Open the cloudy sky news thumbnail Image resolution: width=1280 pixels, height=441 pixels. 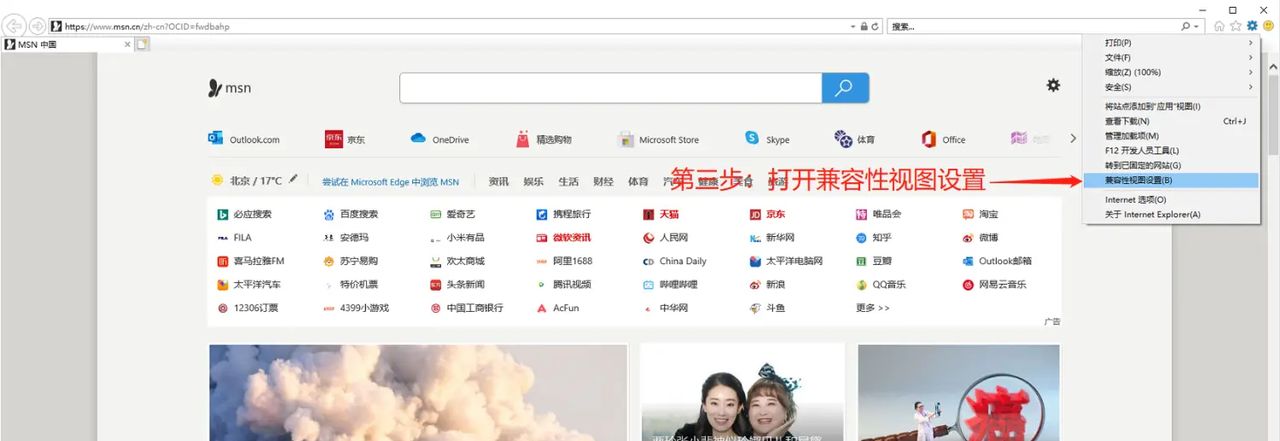click(418, 392)
